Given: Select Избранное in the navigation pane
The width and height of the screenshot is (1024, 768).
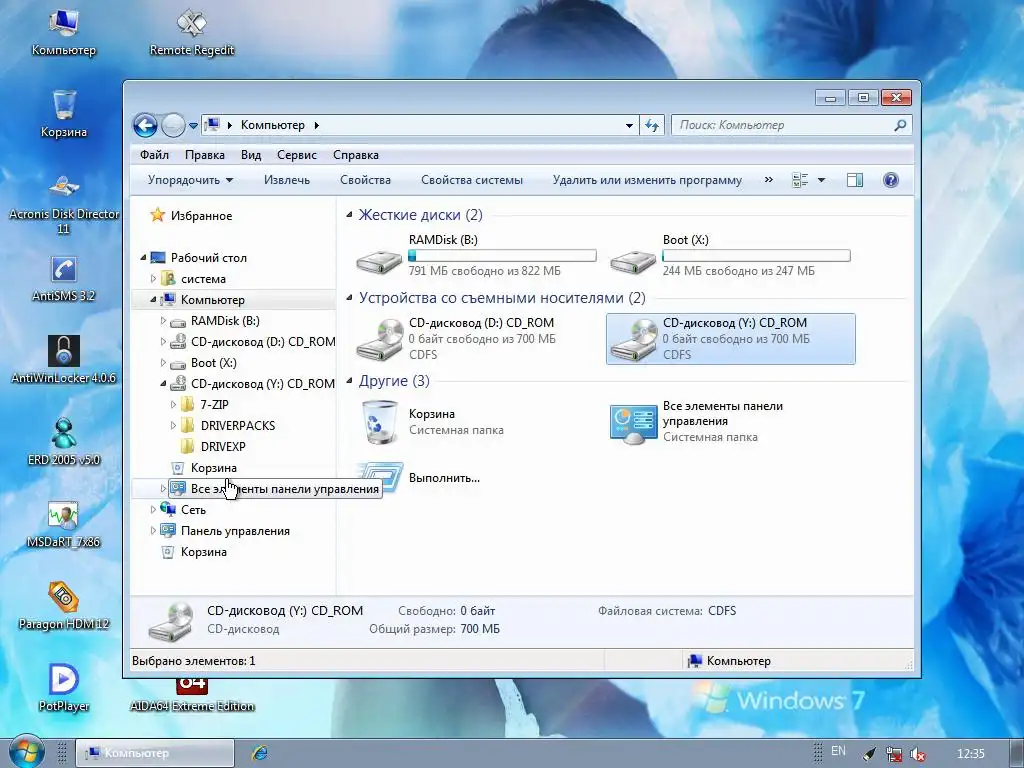Looking at the screenshot, I should (x=201, y=216).
